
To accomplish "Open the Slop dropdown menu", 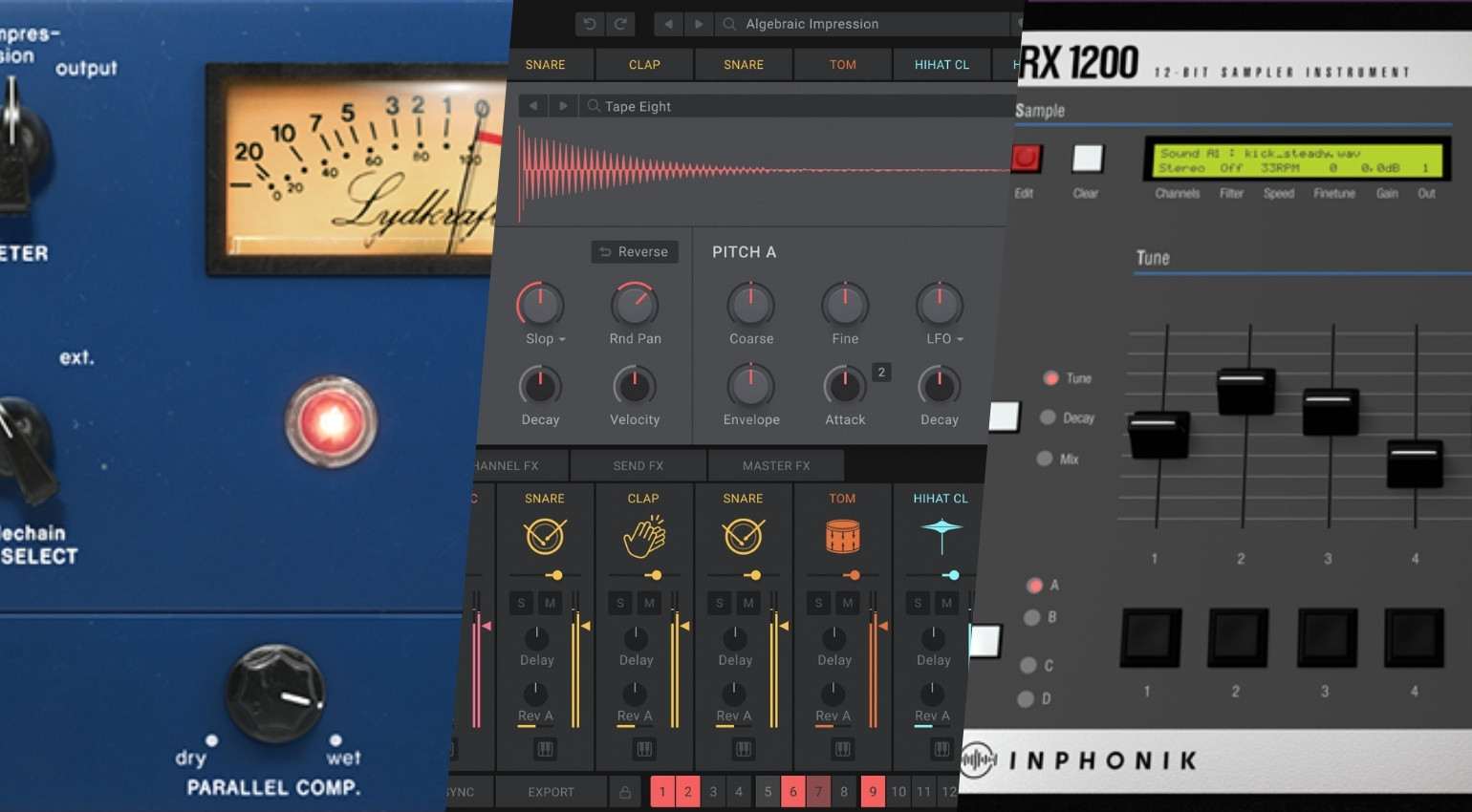I will click(546, 339).
